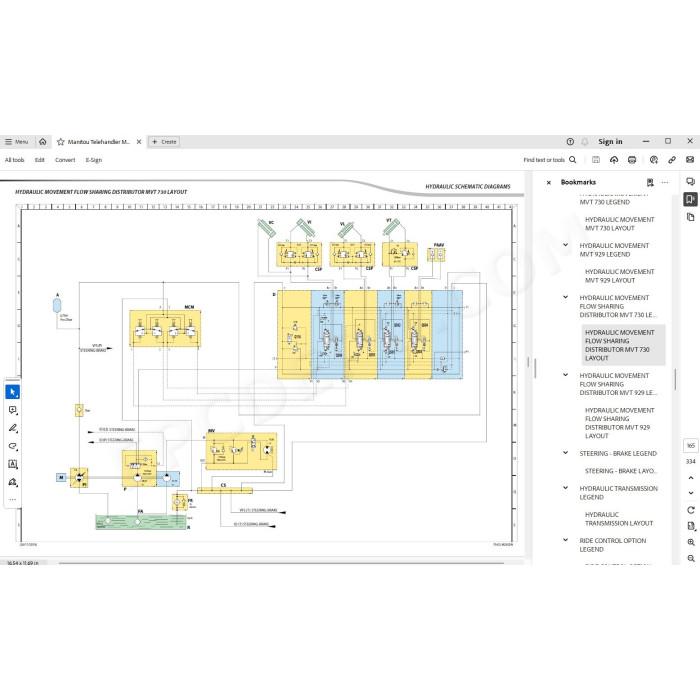The height and width of the screenshot is (700, 700).
Task: Rotate the page with the rotate icon
Action: (x=691, y=510)
